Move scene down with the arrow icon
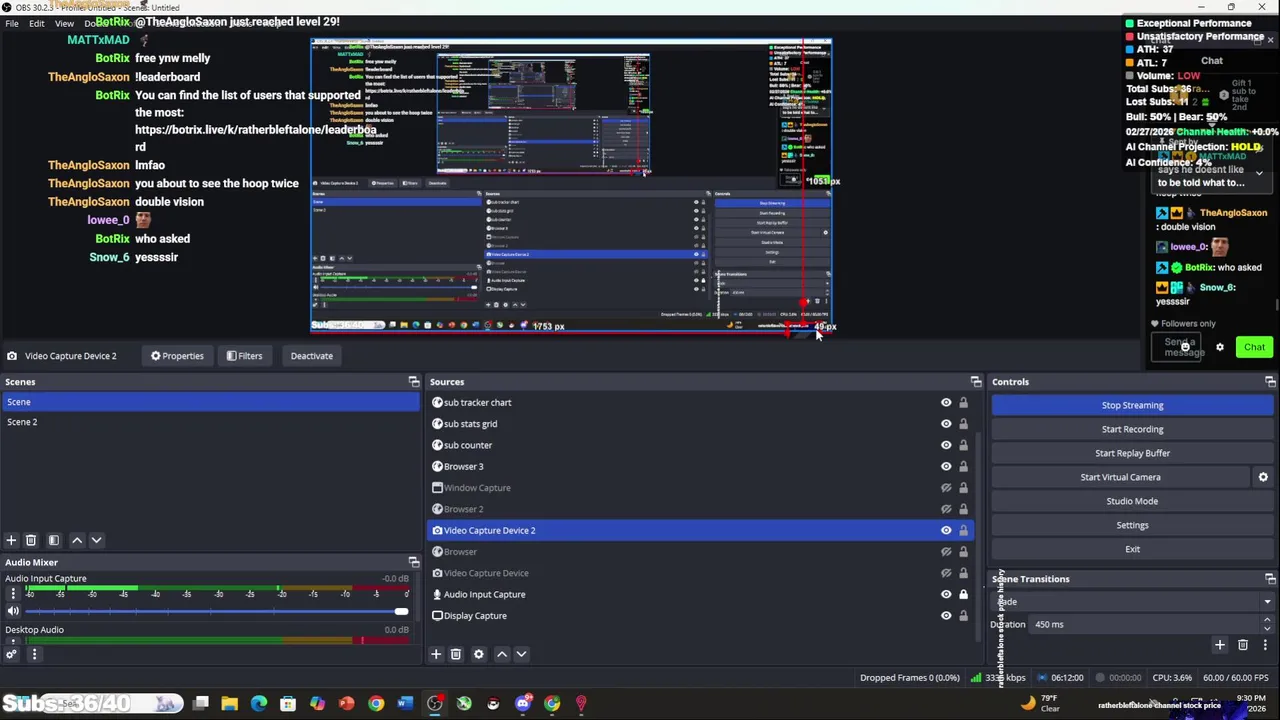 (x=96, y=540)
